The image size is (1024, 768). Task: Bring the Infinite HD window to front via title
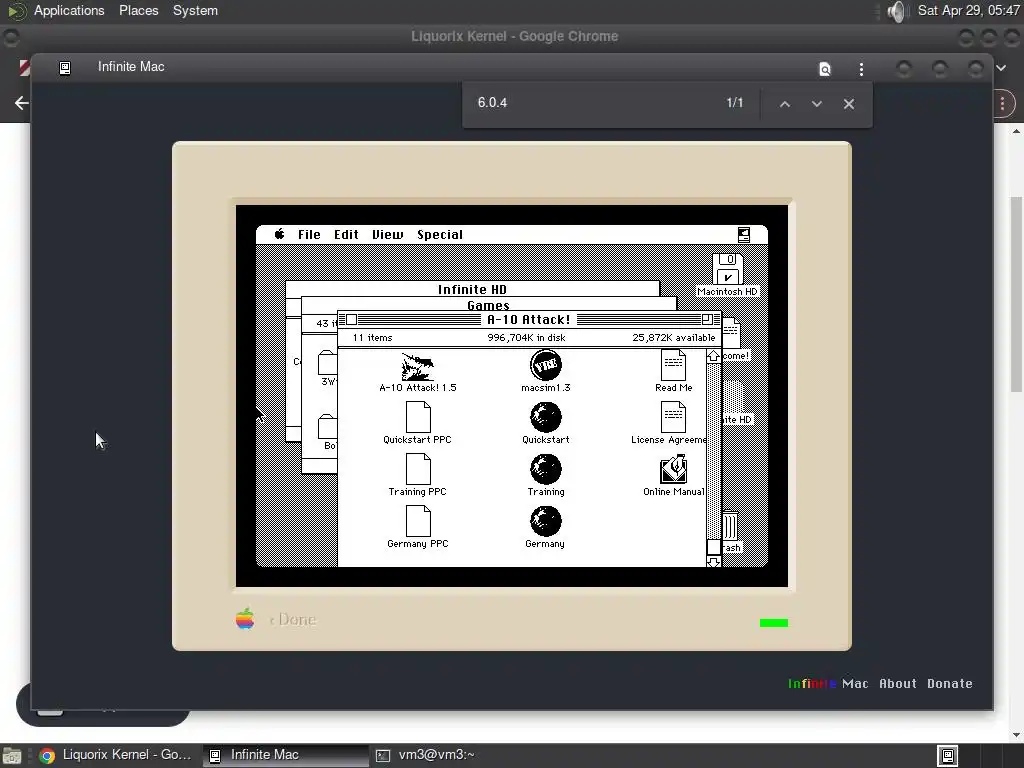(x=472, y=289)
